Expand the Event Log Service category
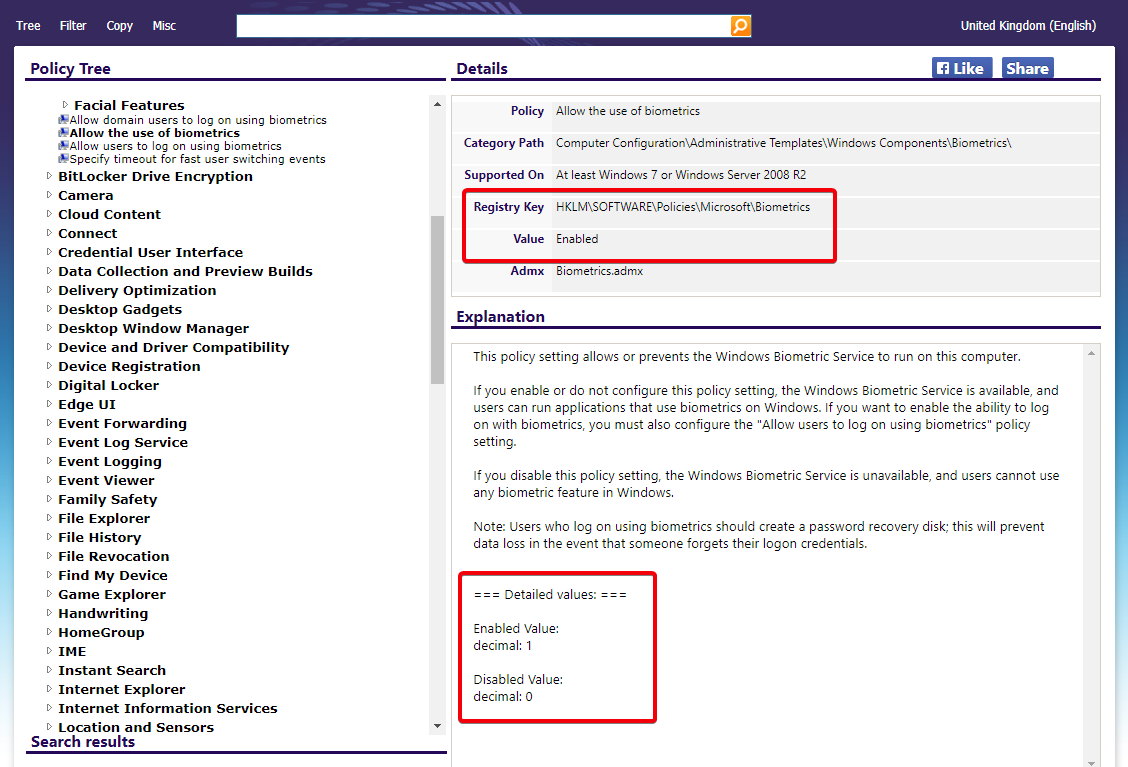This screenshot has width=1128, height=767. point(49,442)
